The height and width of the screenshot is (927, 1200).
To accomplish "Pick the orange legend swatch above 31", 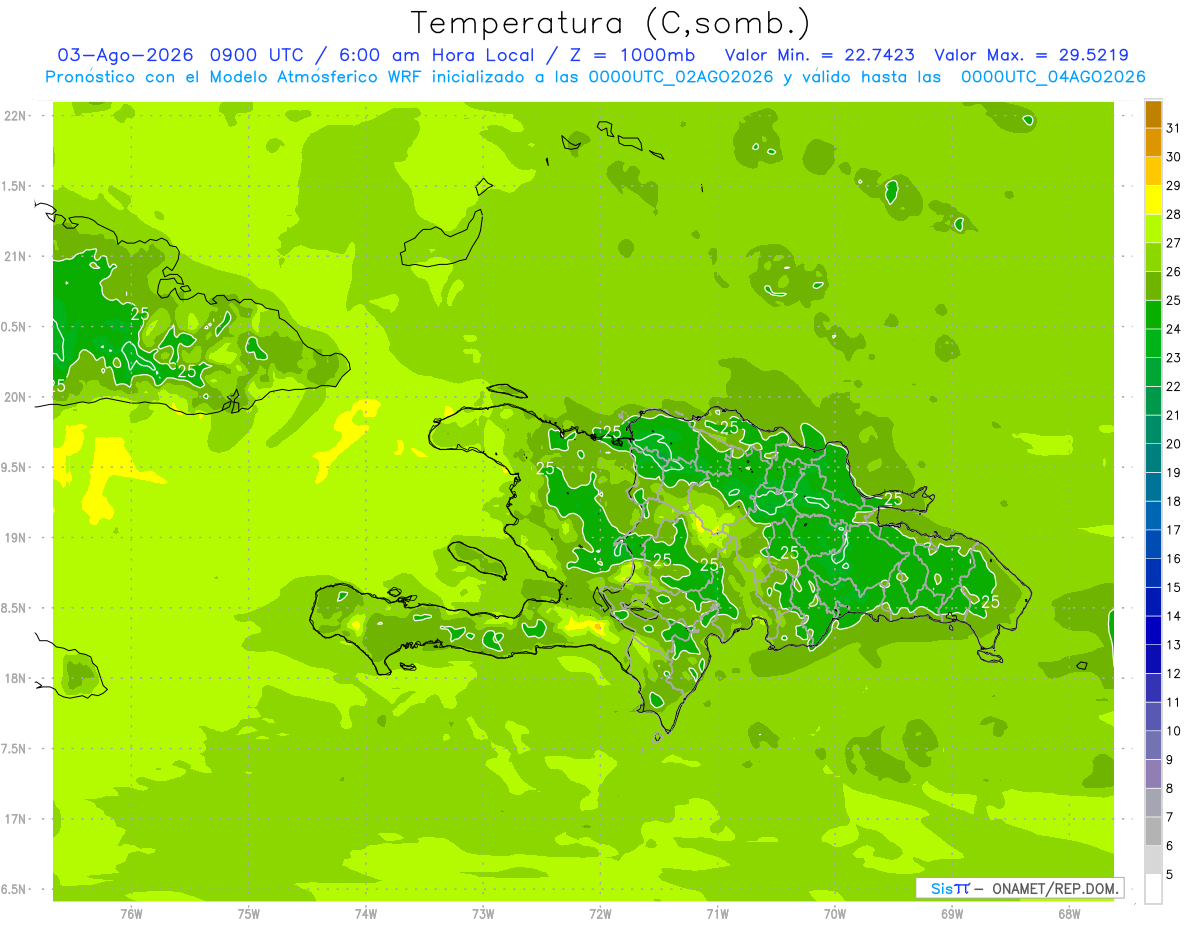I will tap(1153, 114).
